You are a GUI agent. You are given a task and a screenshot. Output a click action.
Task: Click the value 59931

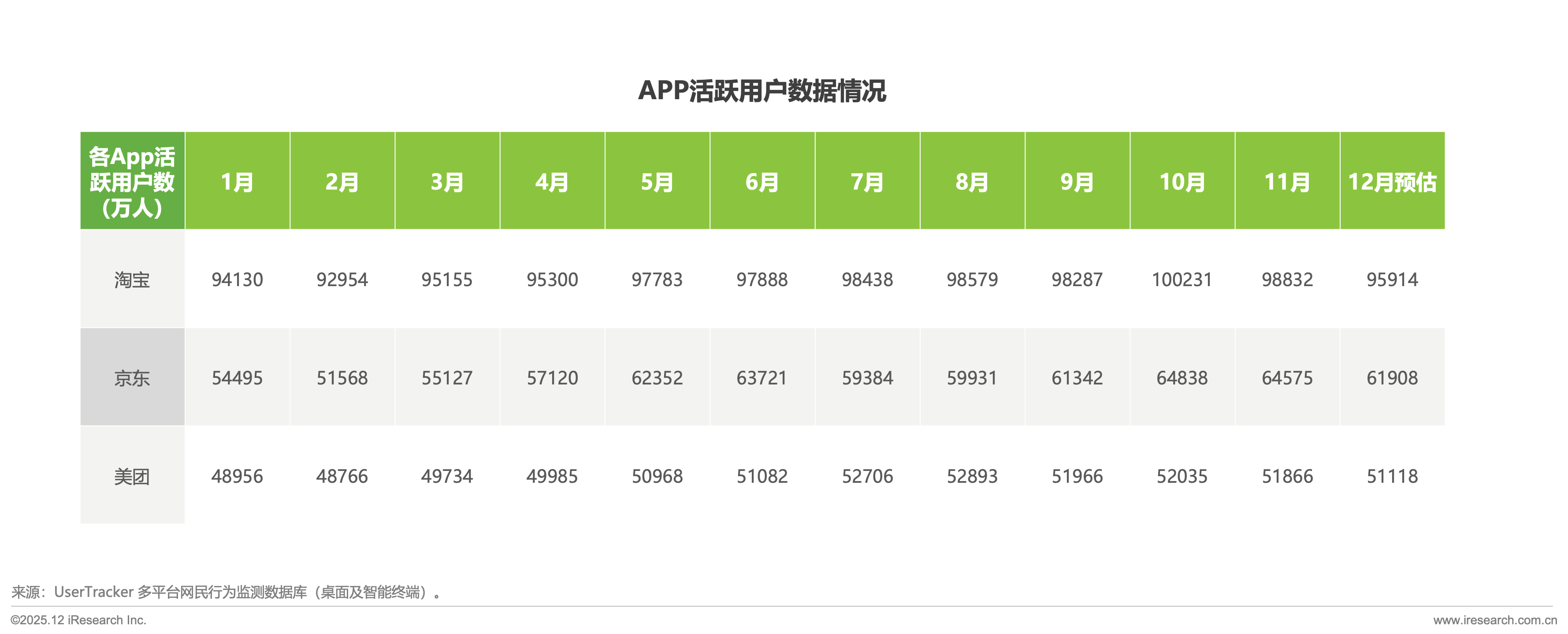tap(972, 377)
